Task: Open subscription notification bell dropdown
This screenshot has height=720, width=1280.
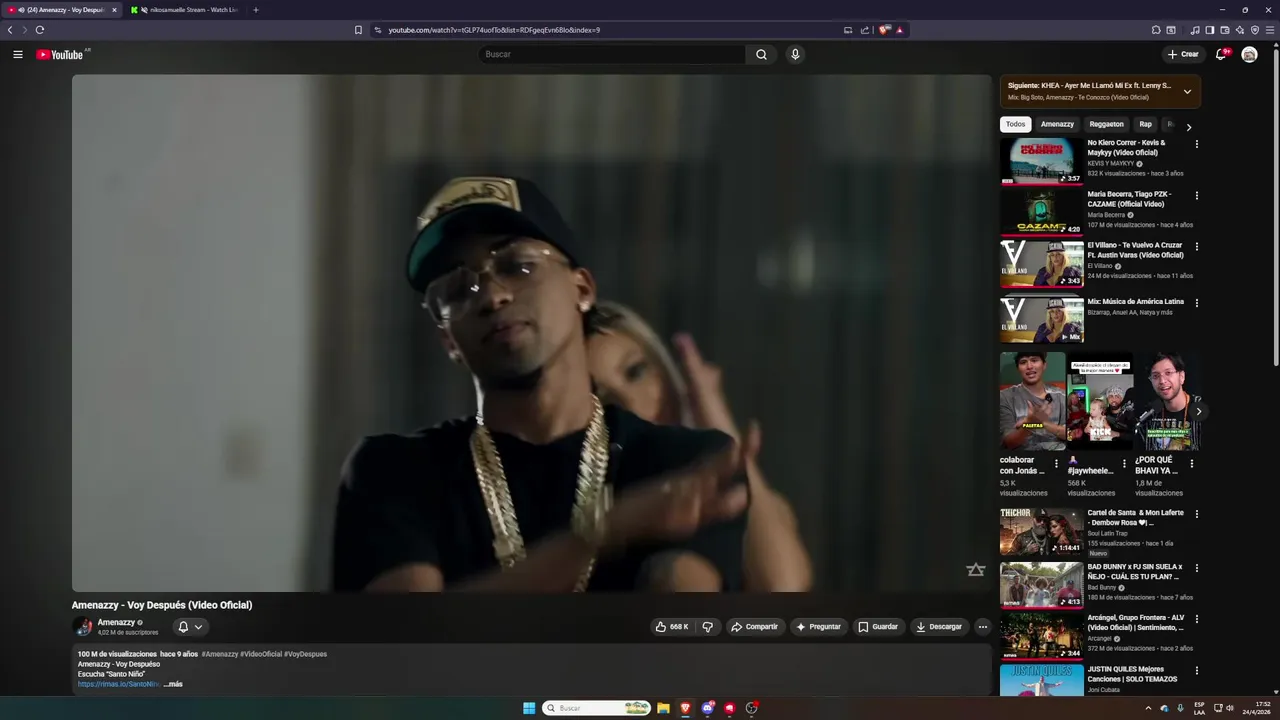Action: click(x=190, y=627)
